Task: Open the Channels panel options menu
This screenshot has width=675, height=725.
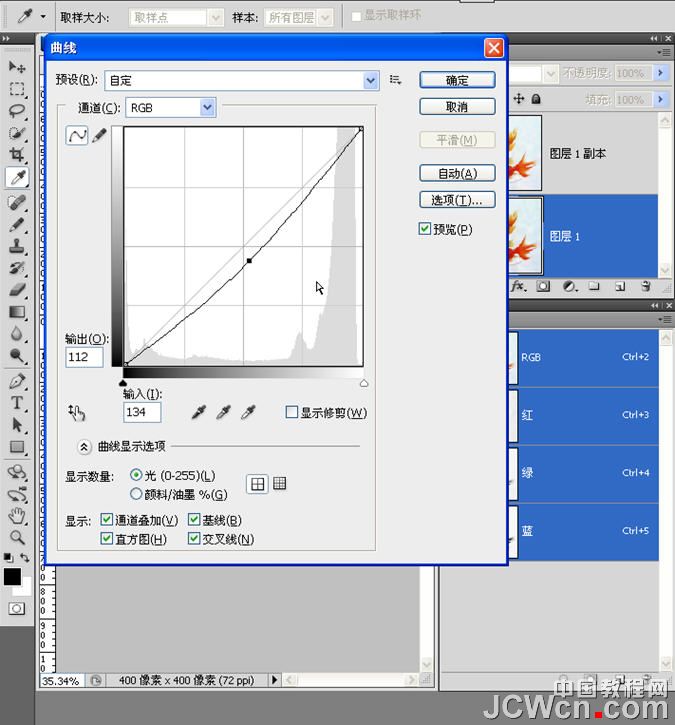Action: click(663, 319)
